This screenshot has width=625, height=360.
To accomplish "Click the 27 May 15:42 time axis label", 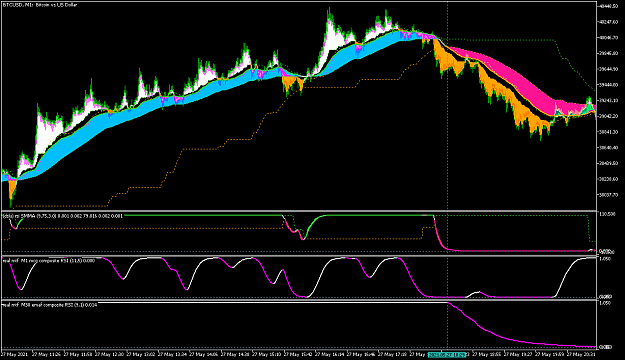I will pyautogui.click(x=297, y=354).
